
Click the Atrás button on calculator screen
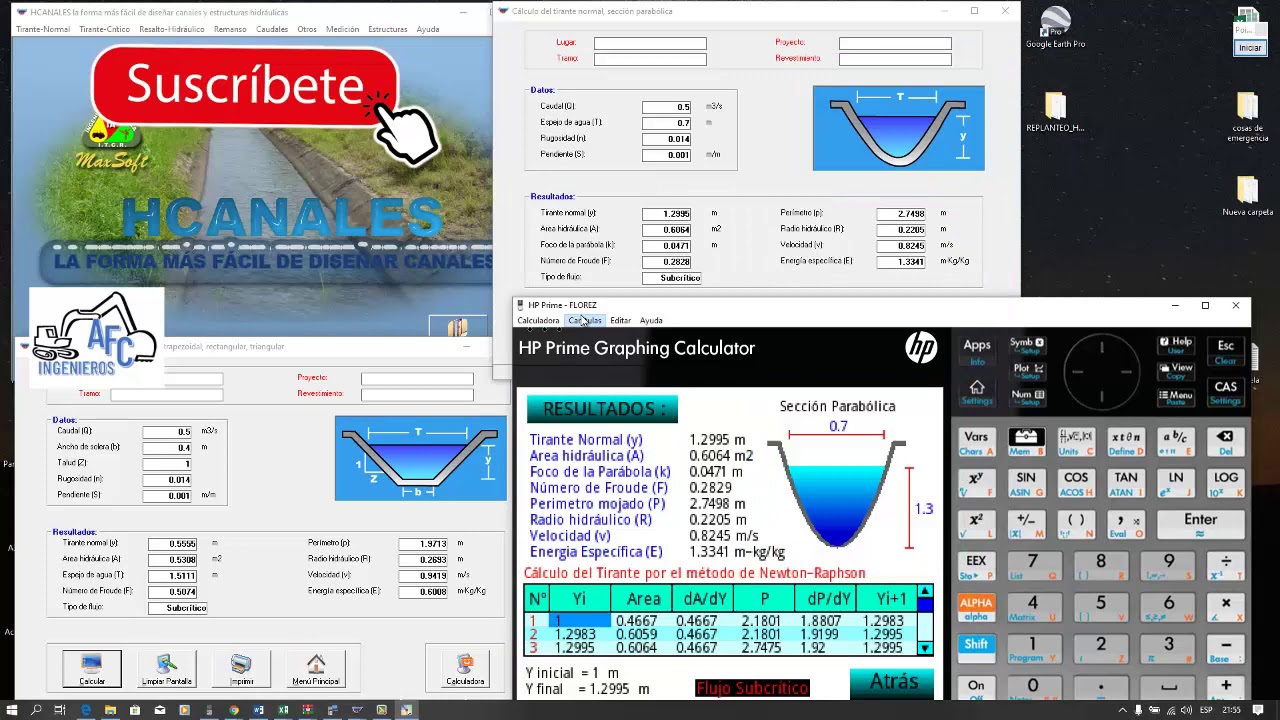(893, 682)
